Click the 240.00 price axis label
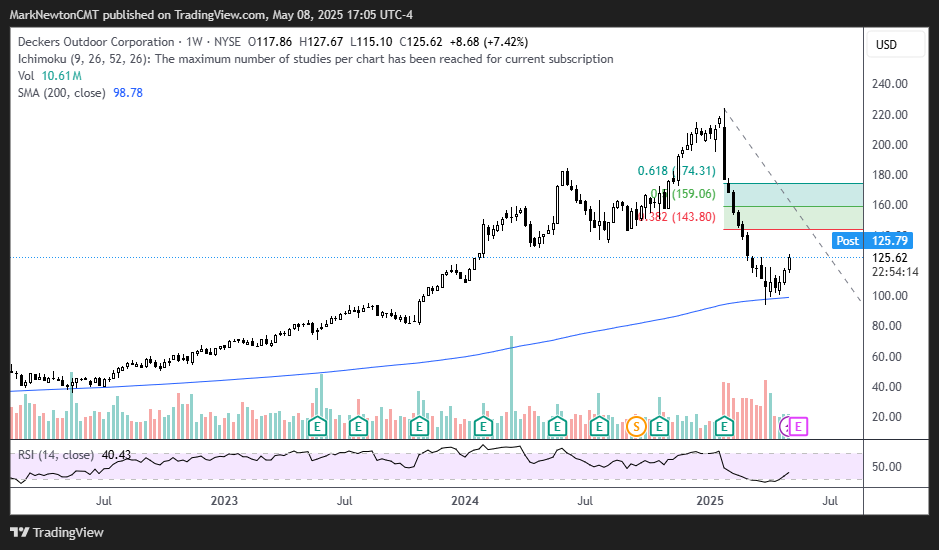 point(890,83)
